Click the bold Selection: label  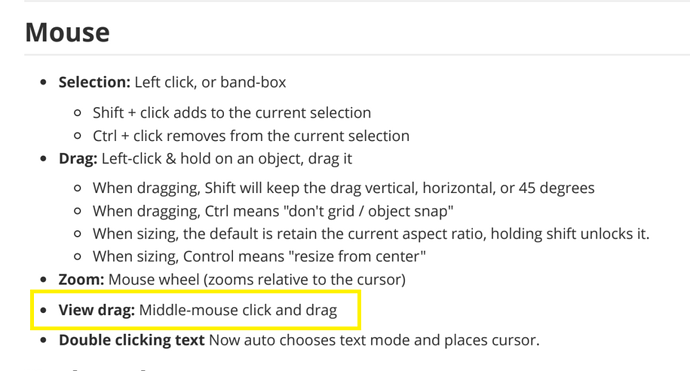(95, 82)
